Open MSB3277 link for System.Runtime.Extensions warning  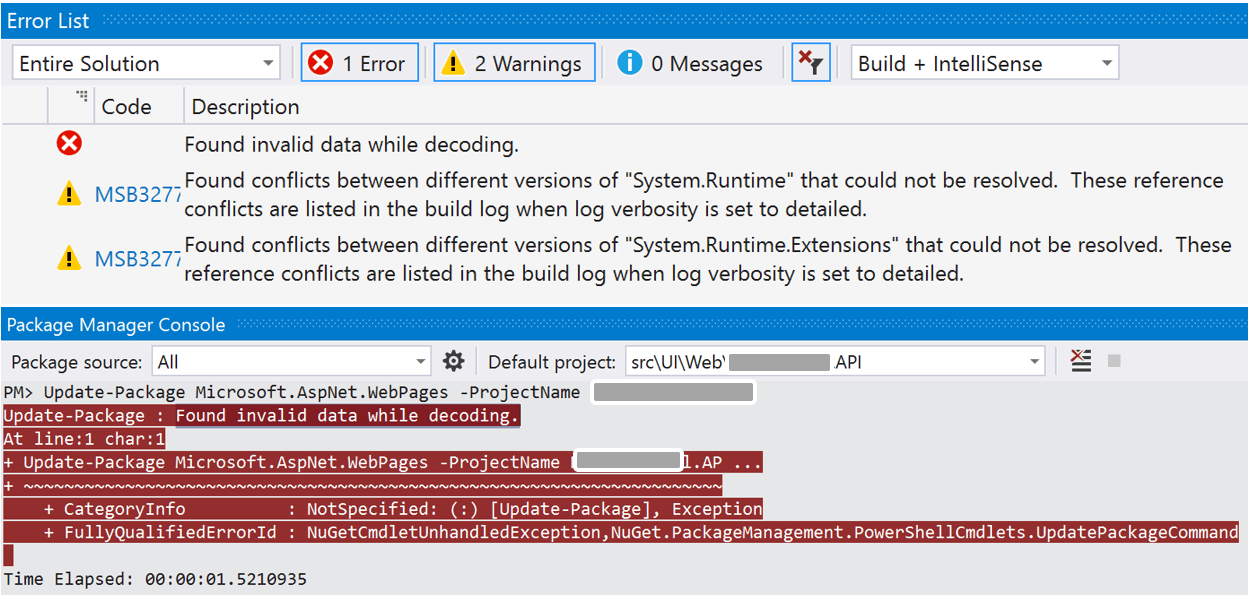point(137,259)
